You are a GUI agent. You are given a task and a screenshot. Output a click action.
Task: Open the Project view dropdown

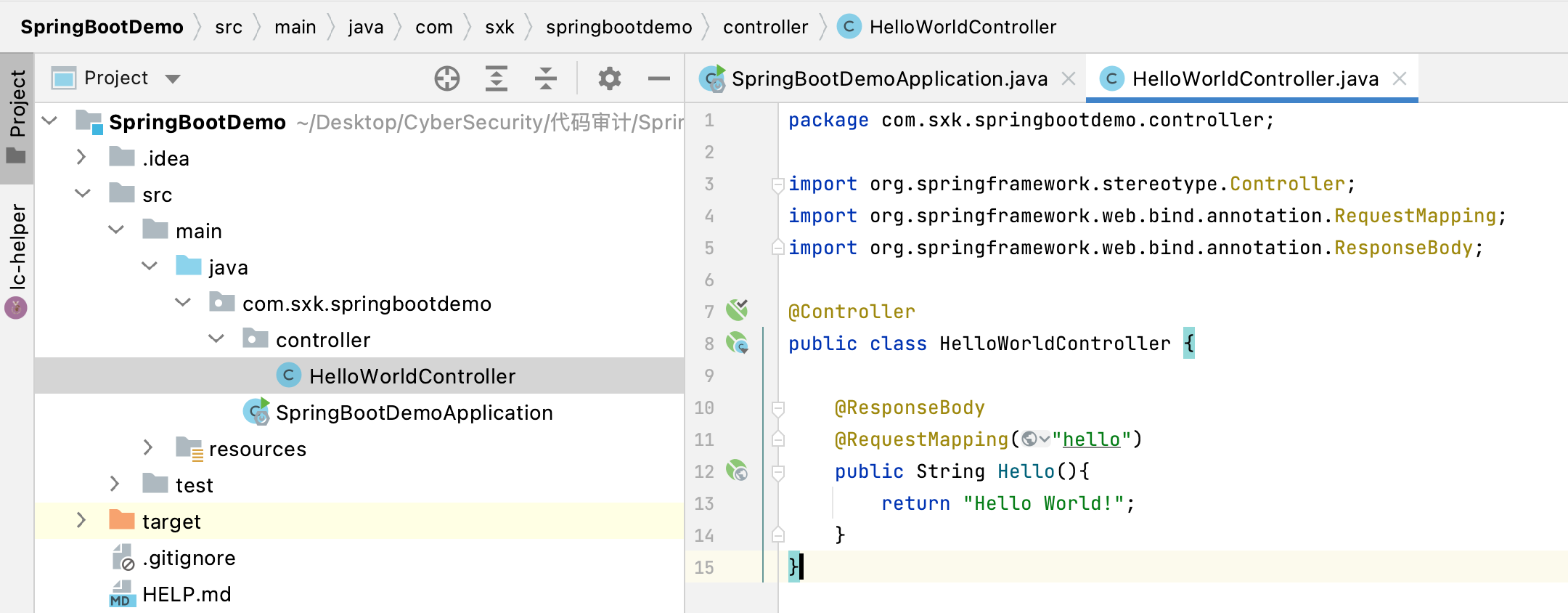[x=172, y=78]
